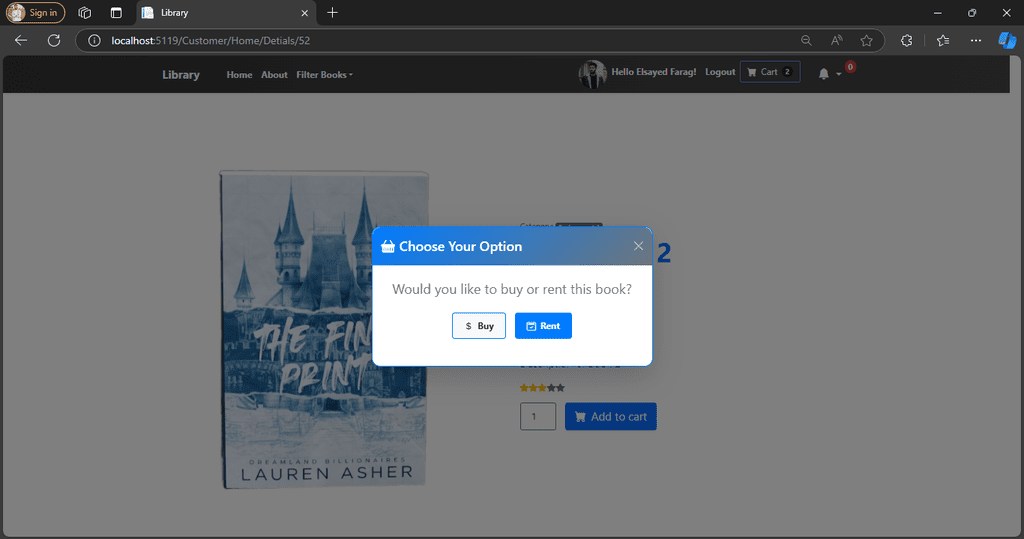1024x539 pixels.
Task: Click the Buy button in the dialog
Action: click(479, 325)
